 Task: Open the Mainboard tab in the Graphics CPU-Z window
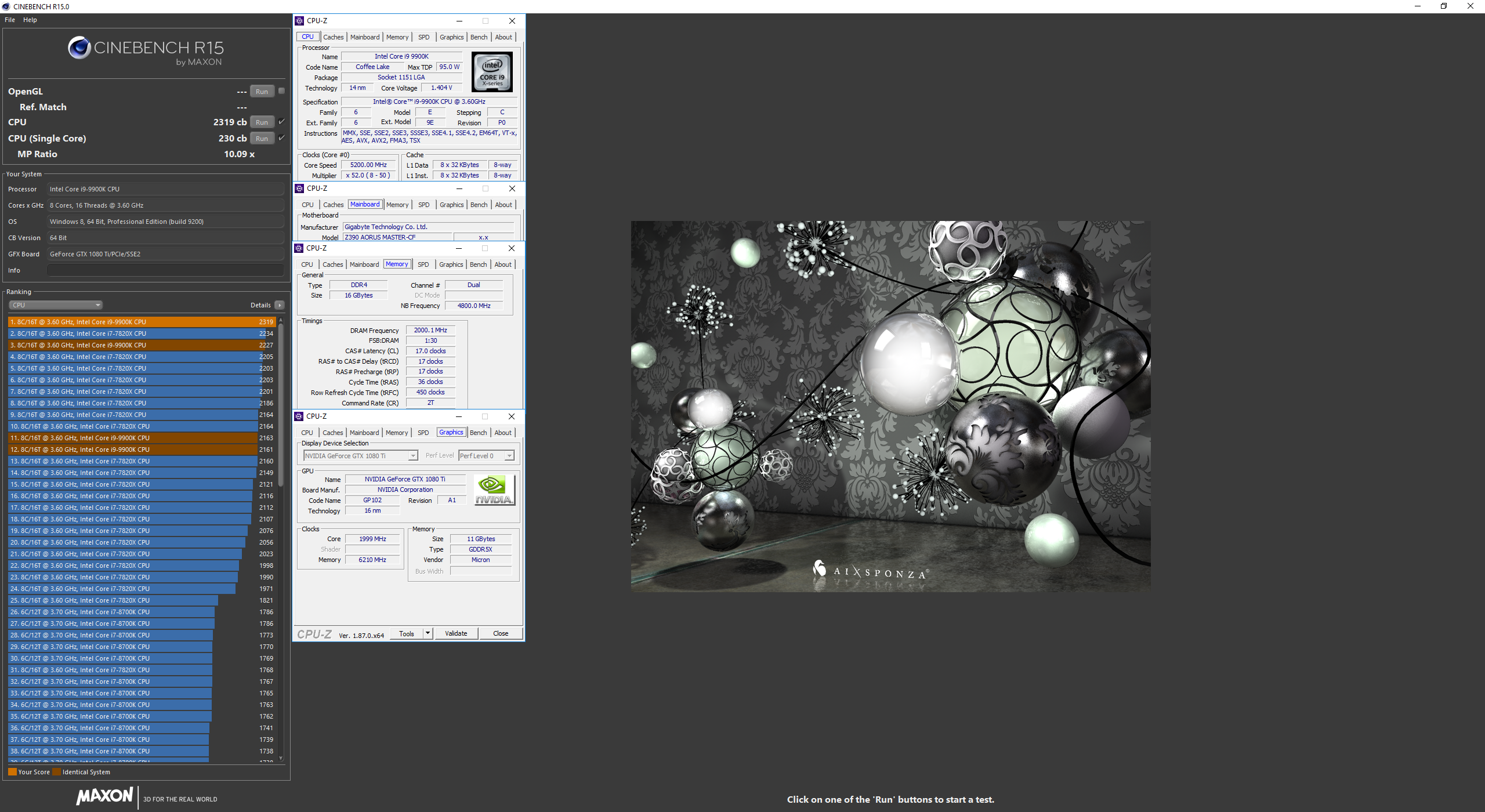[x=364, y=433]
